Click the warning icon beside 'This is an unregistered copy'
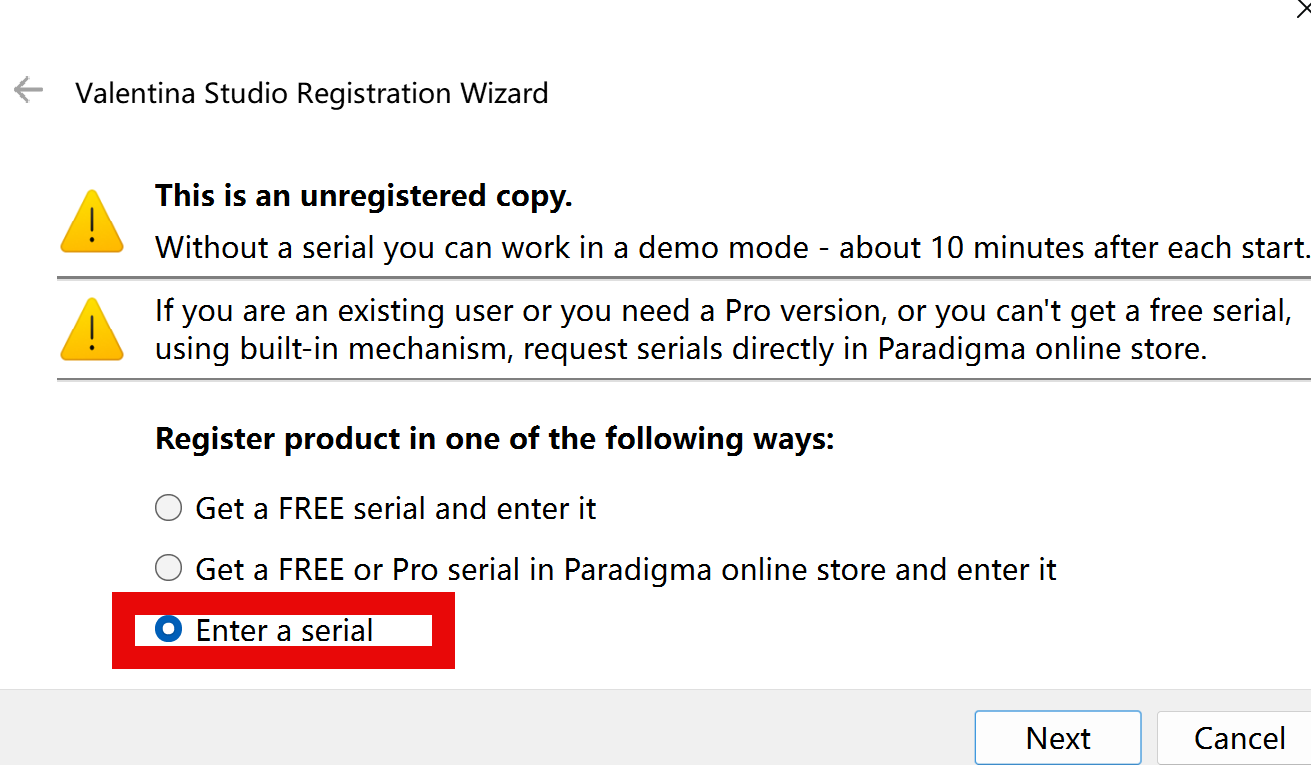Screen dimensions: 1311x765 (92, 221)
